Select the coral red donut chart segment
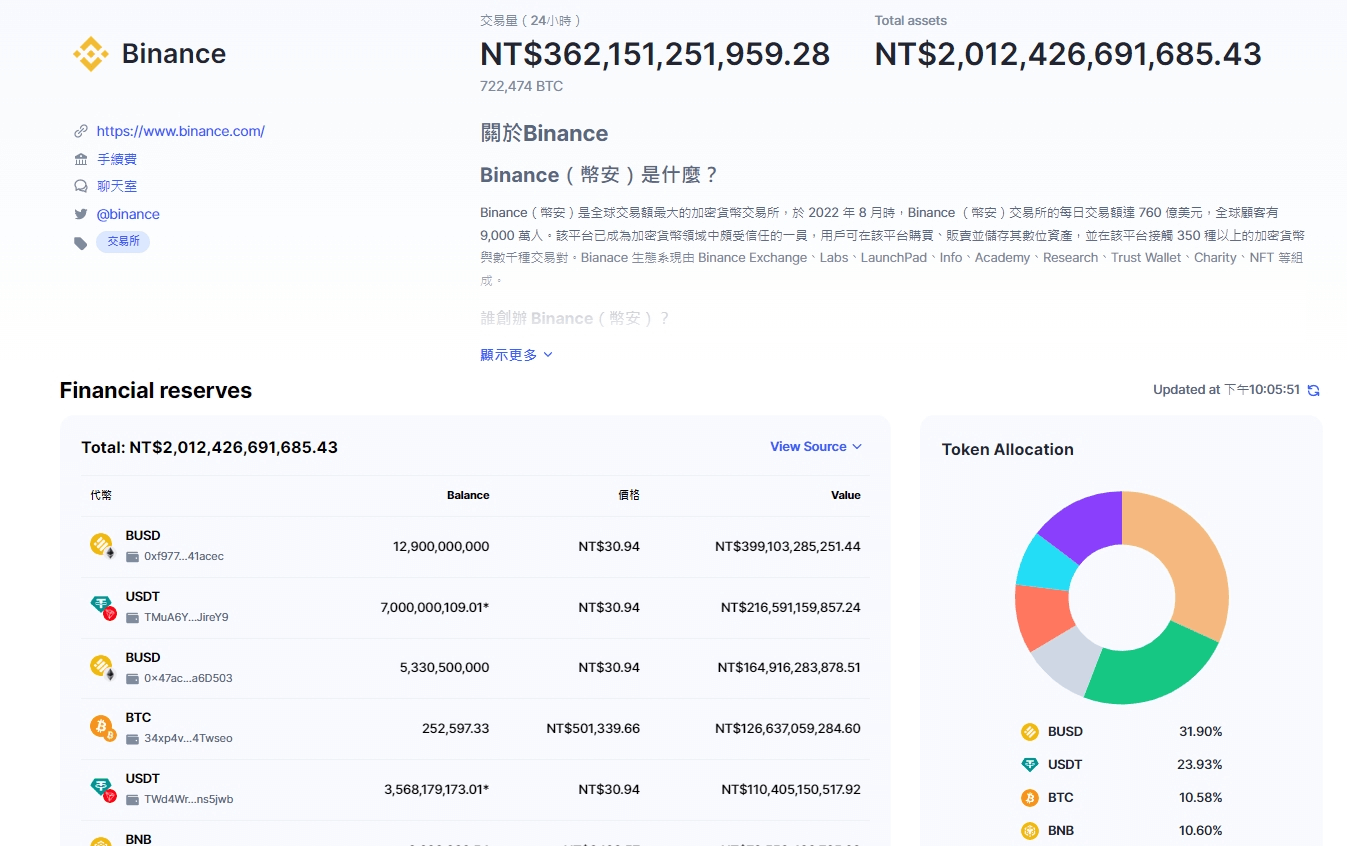Screen dimensions: 1347x846 coord(1041,614)
